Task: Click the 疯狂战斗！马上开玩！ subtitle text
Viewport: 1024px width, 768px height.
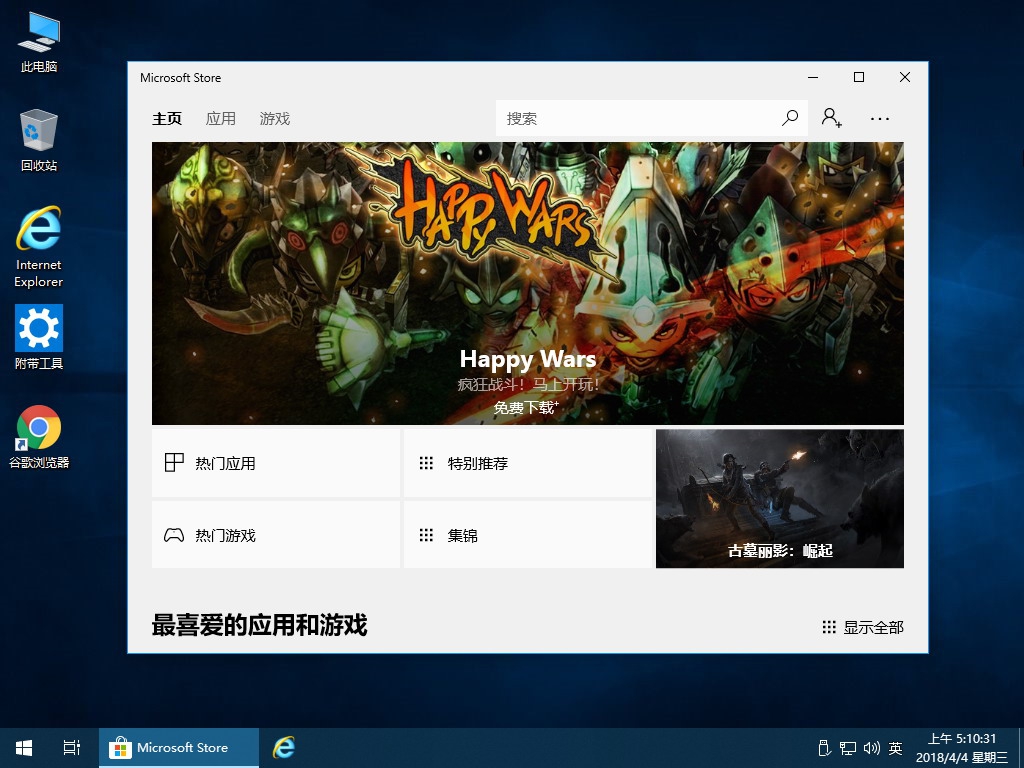Action: (x=528, y=385)
